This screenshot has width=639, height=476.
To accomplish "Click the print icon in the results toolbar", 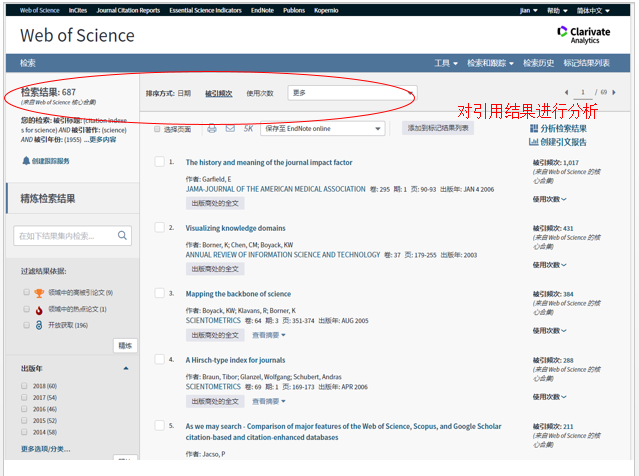I will click(x=212, y=129).
